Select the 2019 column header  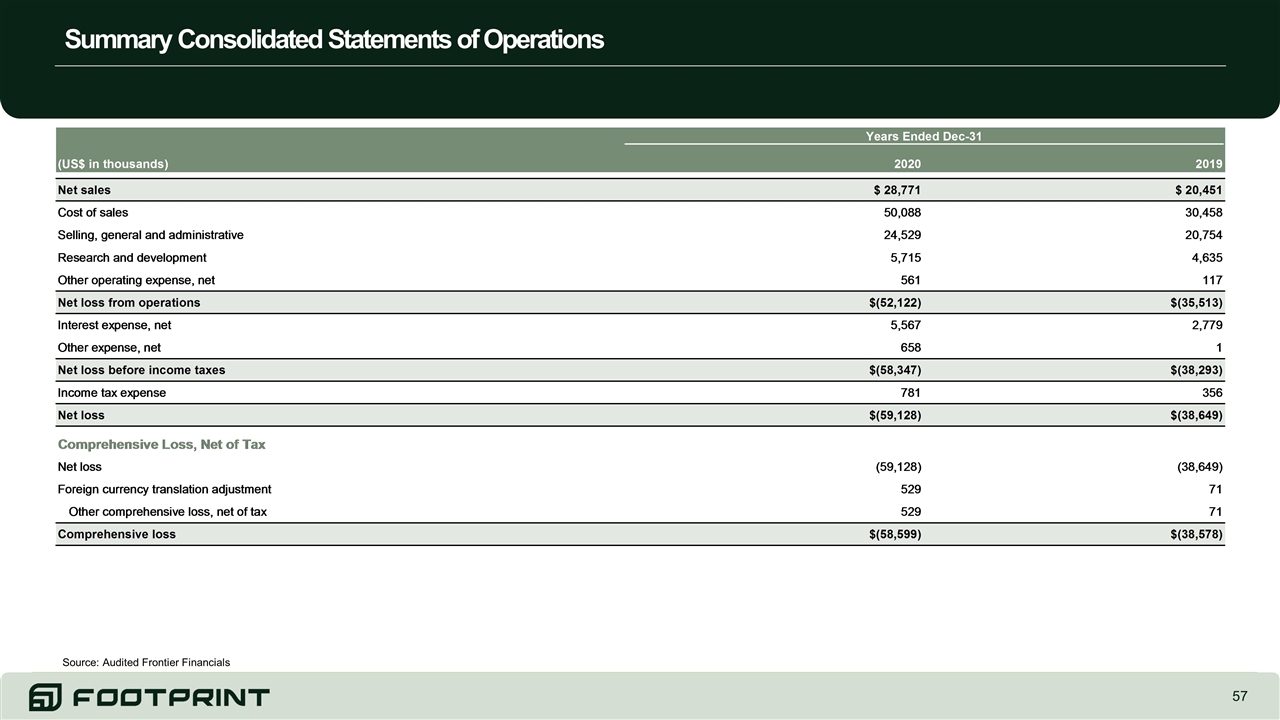pos(1208,164)
